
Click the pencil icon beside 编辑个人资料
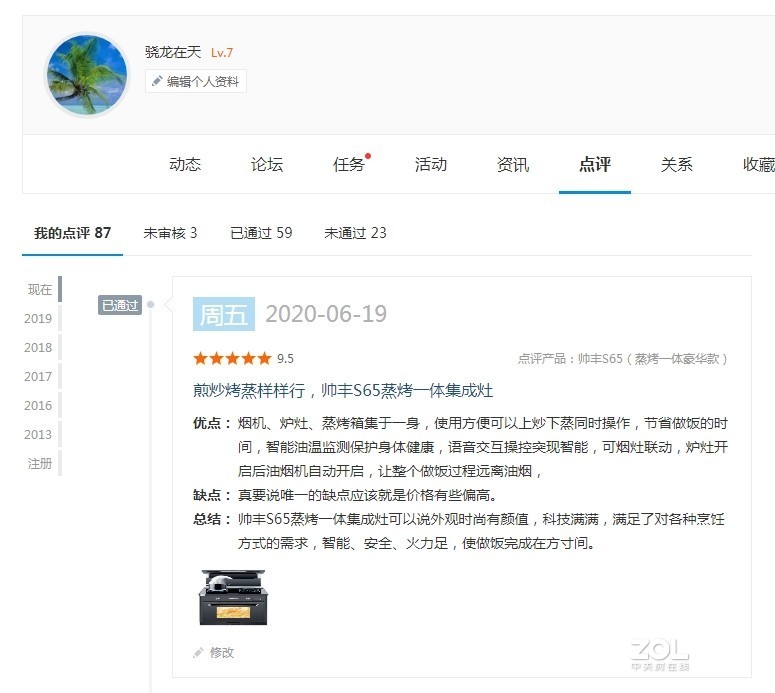pyautogui.click(x=157, y=81)
